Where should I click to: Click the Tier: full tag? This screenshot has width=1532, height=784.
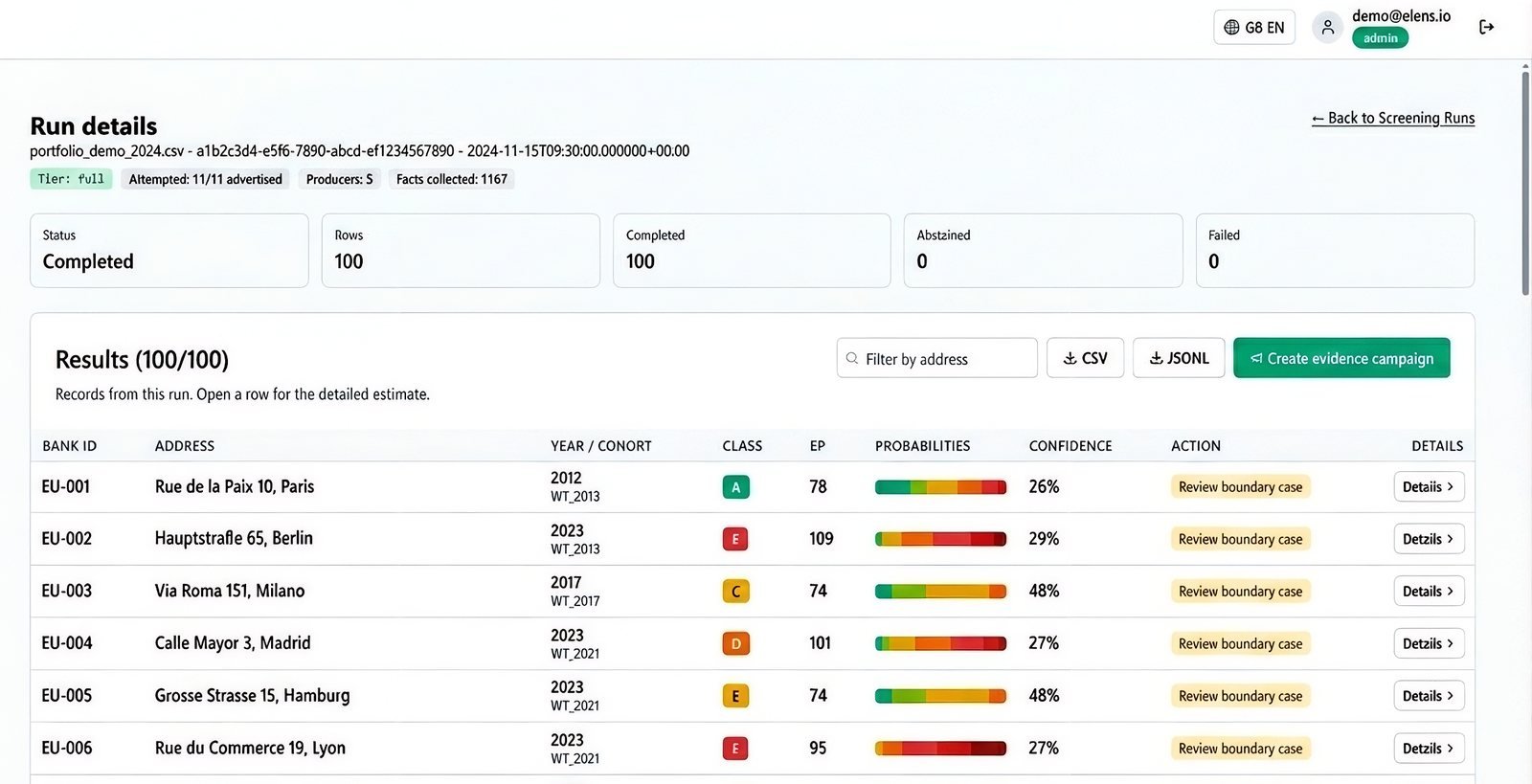[71, 179]
